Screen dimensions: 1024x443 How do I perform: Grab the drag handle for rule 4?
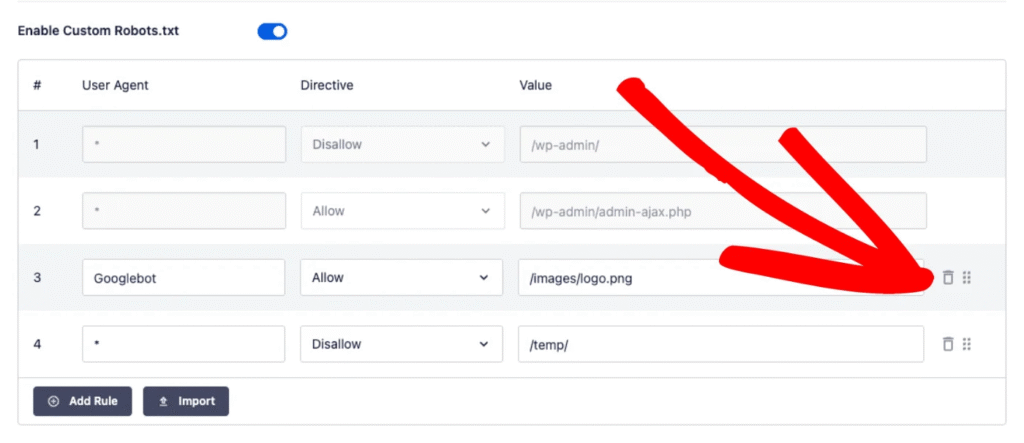[967, 344]
